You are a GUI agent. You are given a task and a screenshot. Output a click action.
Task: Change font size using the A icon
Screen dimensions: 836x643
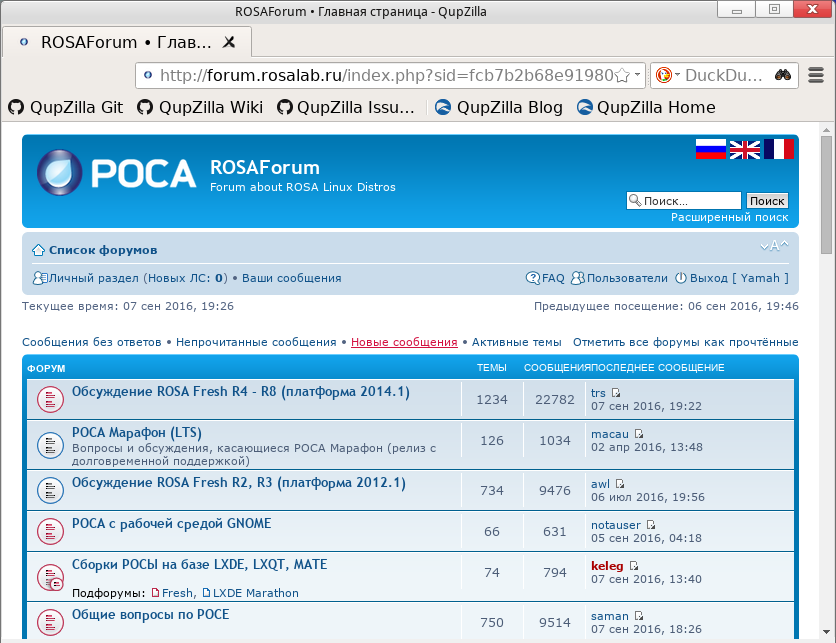pyautogui.click(x=774, y=246)
